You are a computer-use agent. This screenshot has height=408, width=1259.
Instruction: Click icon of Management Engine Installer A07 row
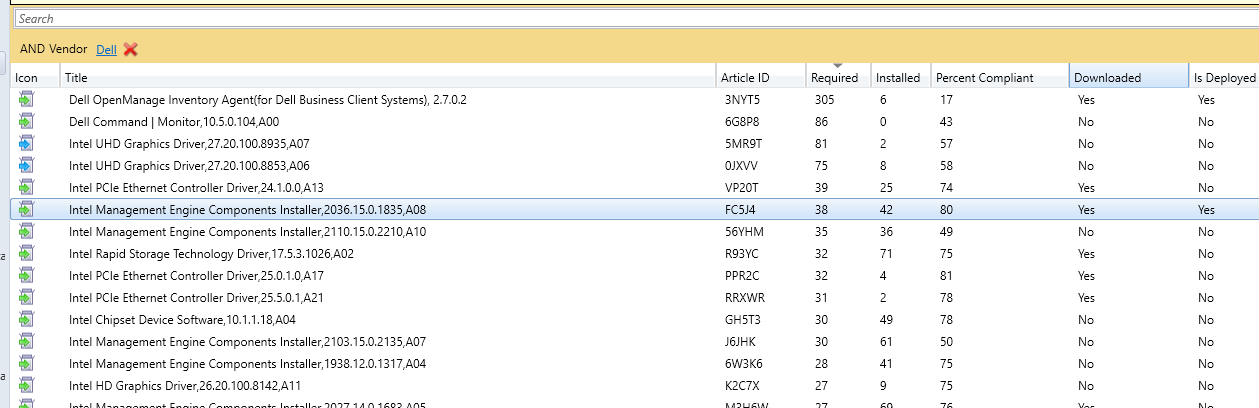pyautogui.click(x=26, y=342)
